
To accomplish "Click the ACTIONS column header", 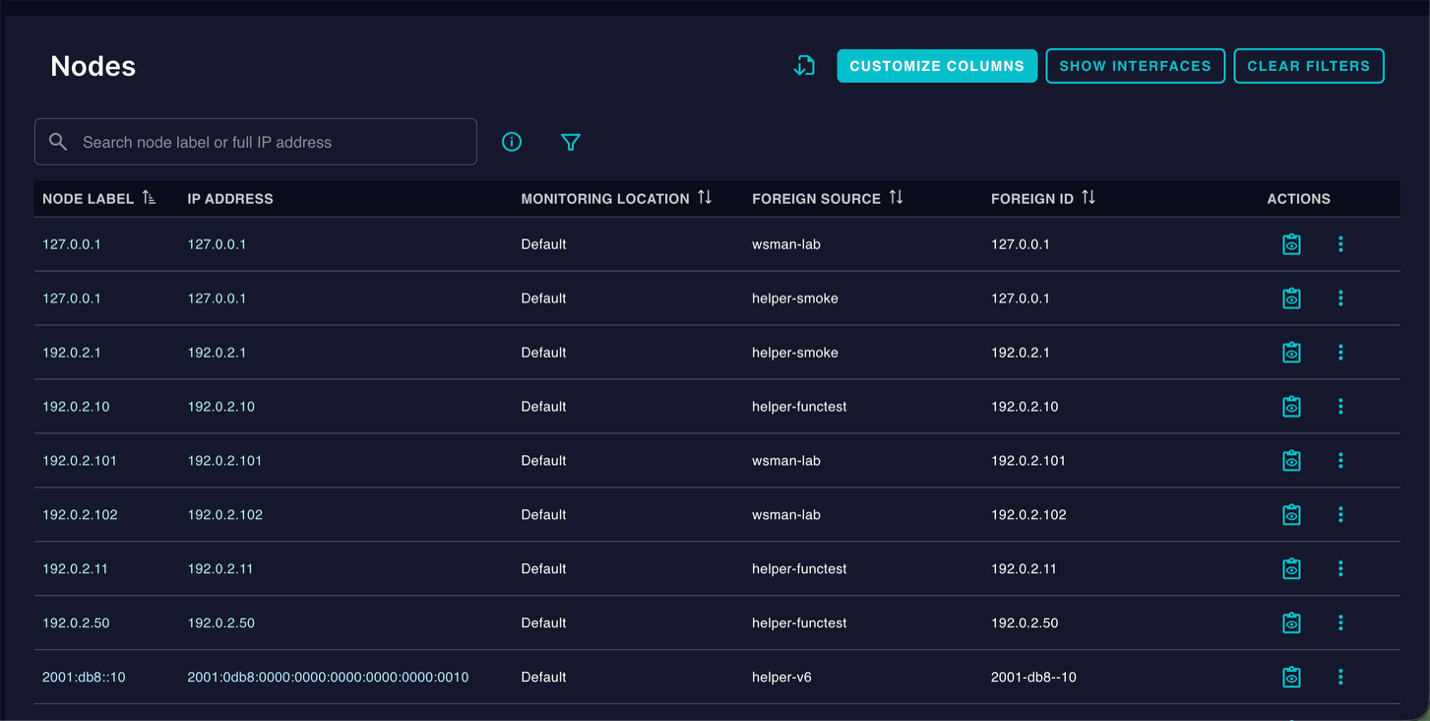I will (1299, 198).
